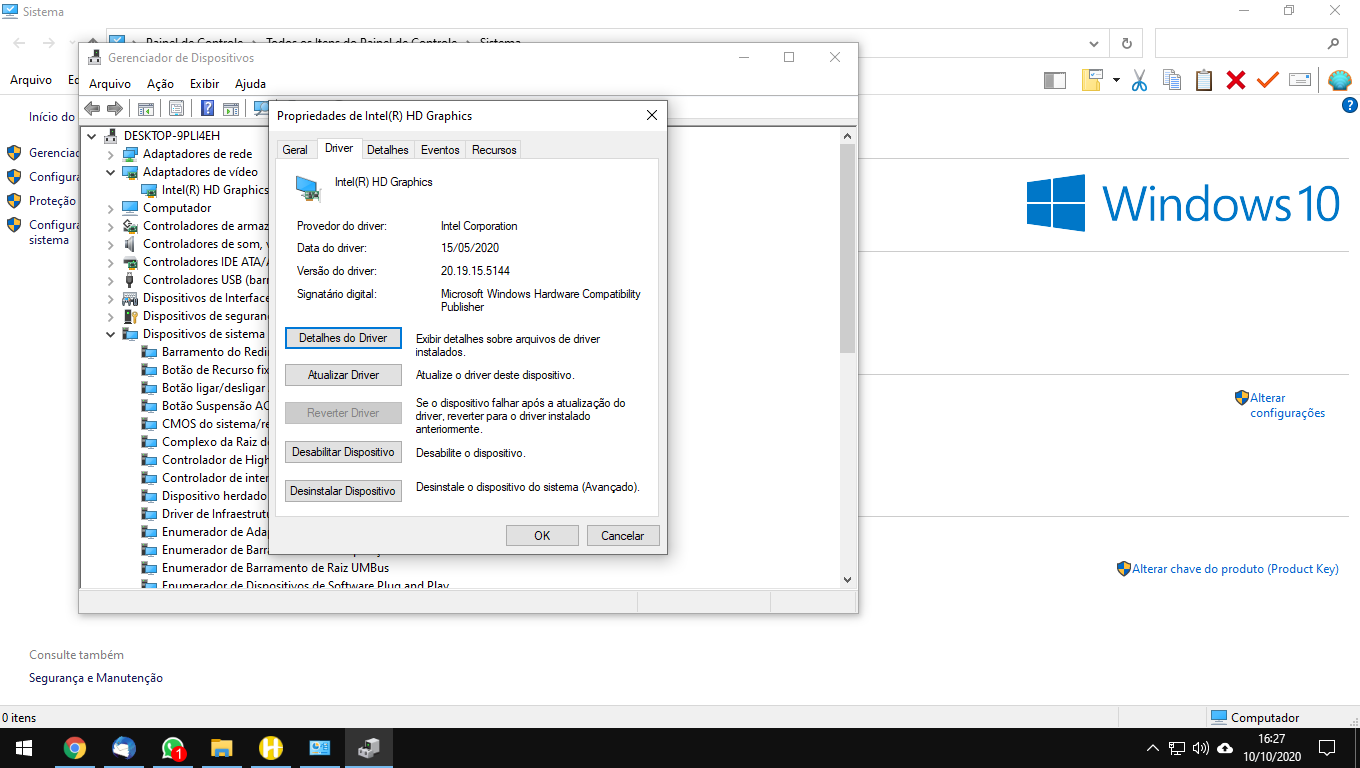This screenshot has height=768, width=1360.
Task: Collapse the DESKTOP-9PLI4EH root node
Action: pos(92,136)
